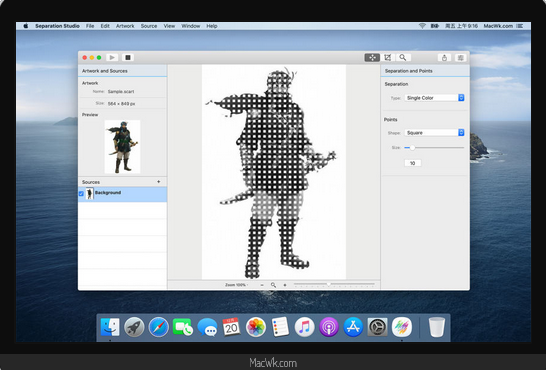Screen dimensions: 546x370
Task: Open System Preferences from the Dock
Action: 377,327
